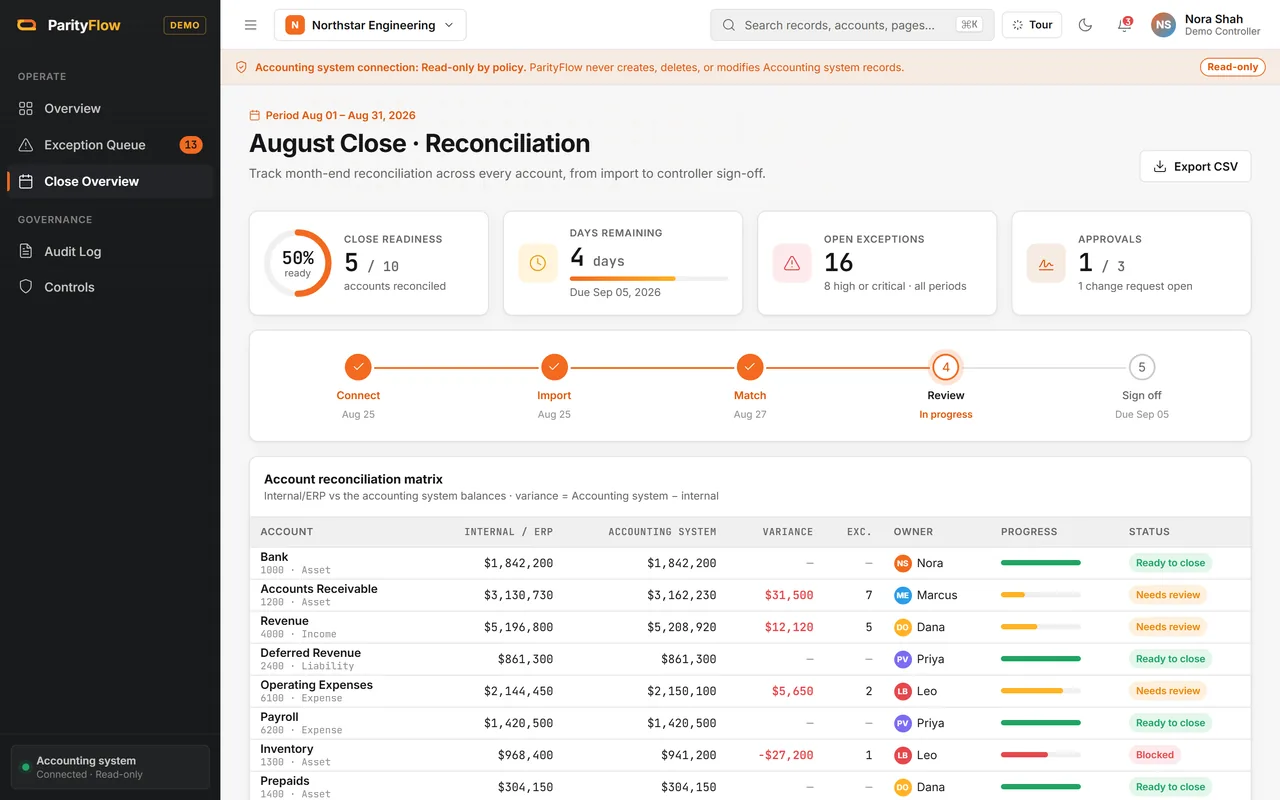Open notifications bell icon
Screen dimensions: 1280x800
(x=1124, y=25)
